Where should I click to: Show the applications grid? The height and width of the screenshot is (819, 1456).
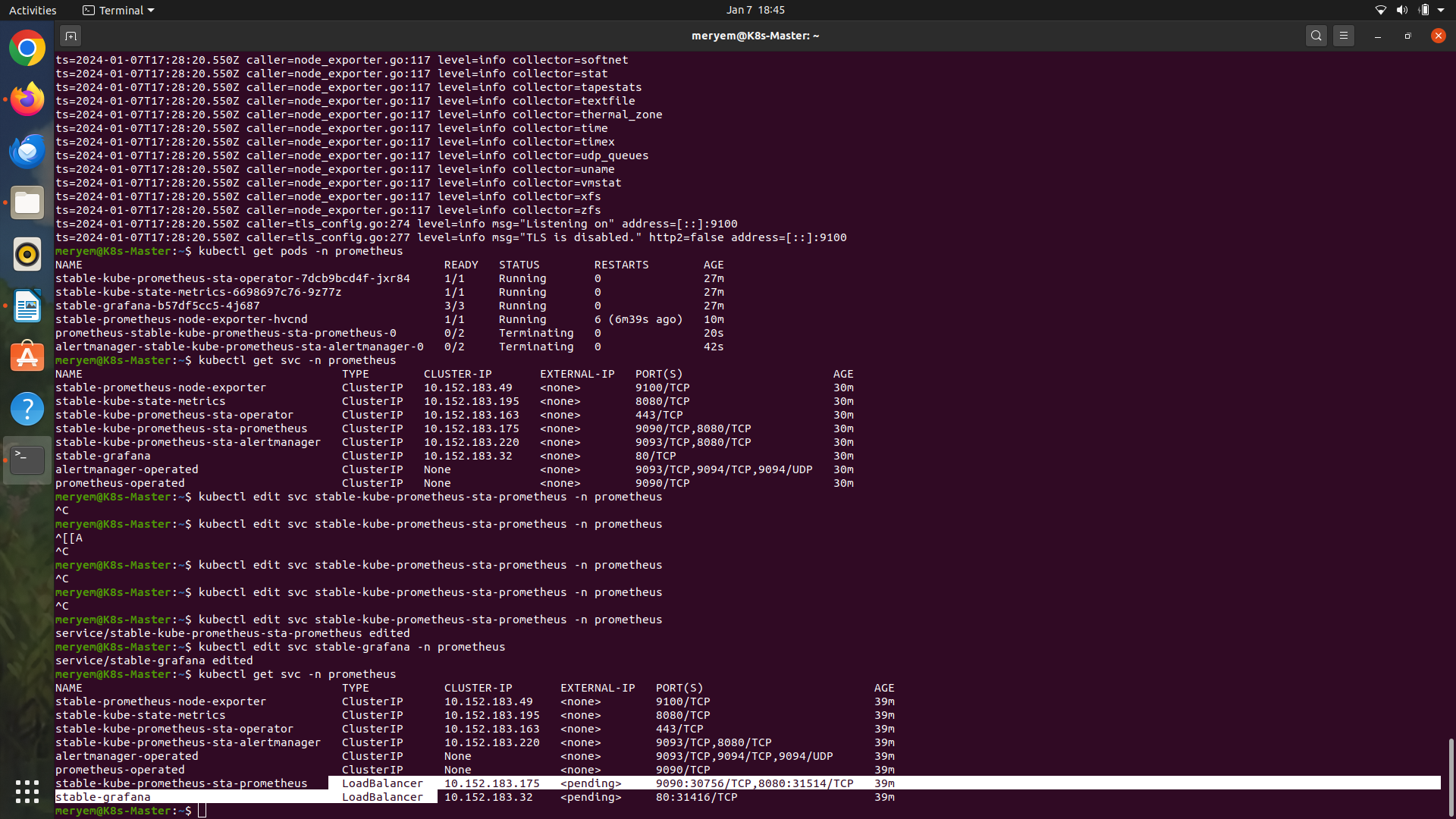pyautogui.click(x=27, y=792)
